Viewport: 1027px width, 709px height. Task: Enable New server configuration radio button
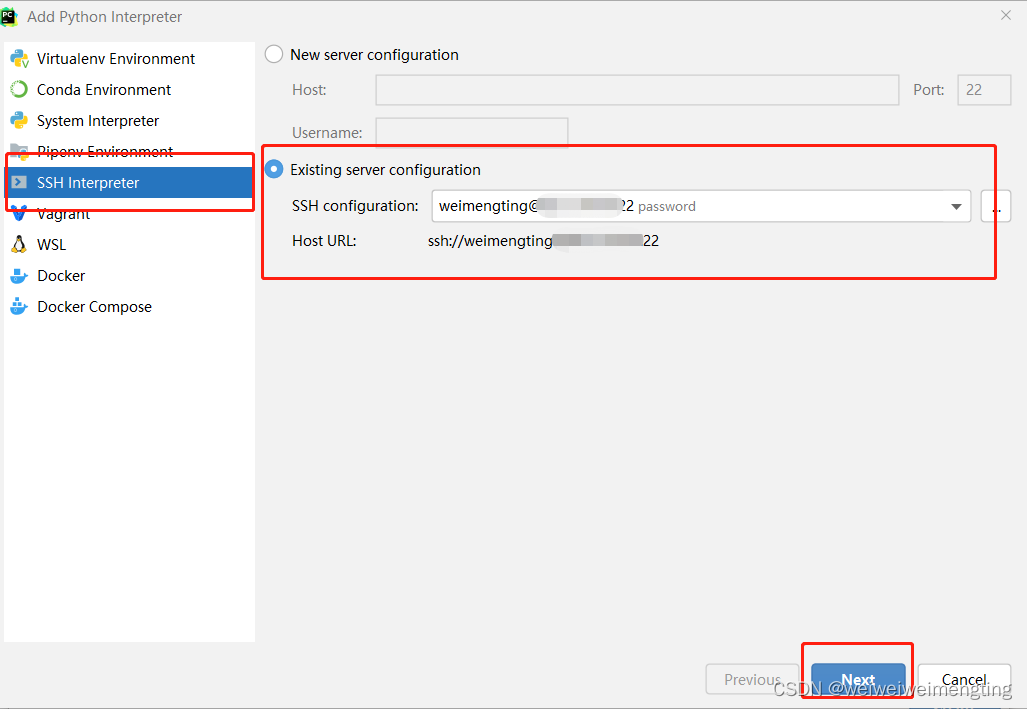tap(274, 54)
